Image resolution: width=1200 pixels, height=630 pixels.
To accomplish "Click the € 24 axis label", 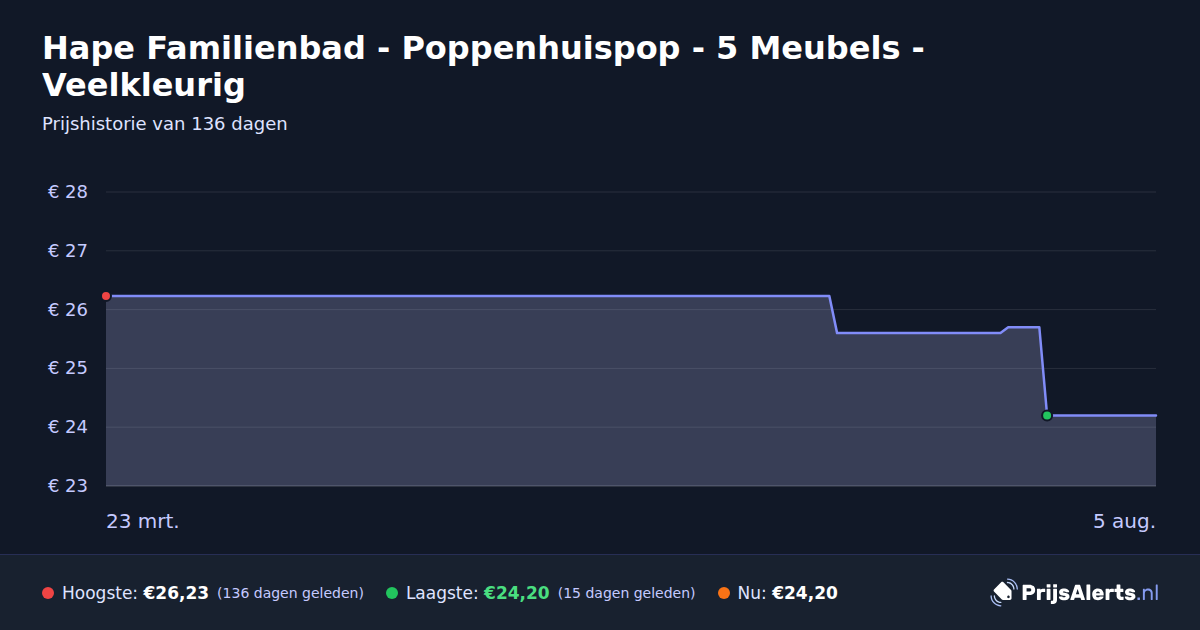I will point(68,427).
